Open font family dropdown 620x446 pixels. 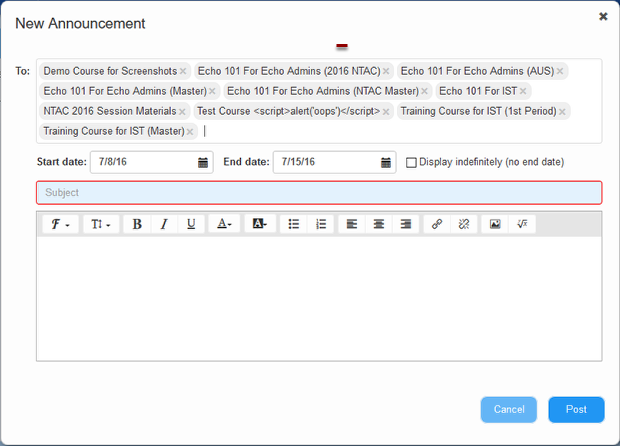(x=60, y=224)
